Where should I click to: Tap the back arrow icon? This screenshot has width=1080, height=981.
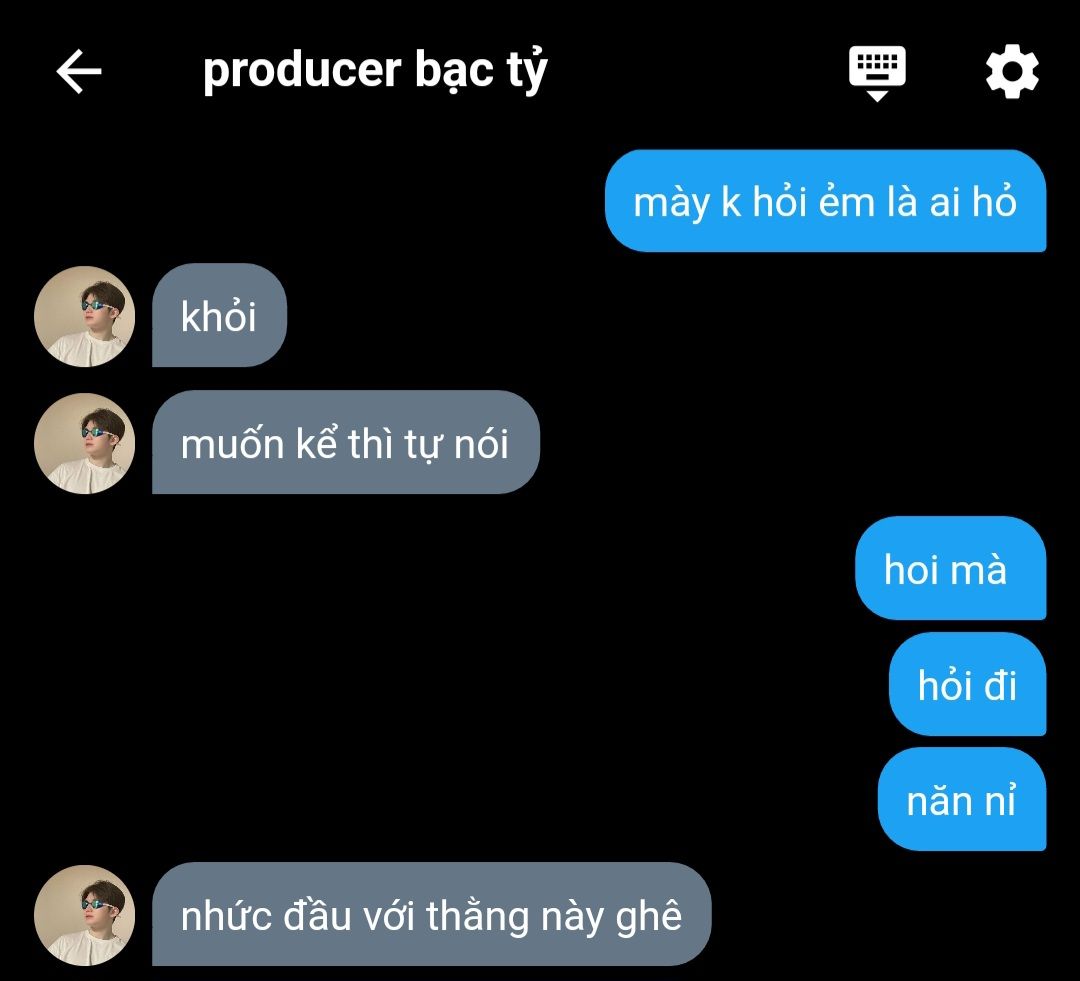[x=79, y=72]
